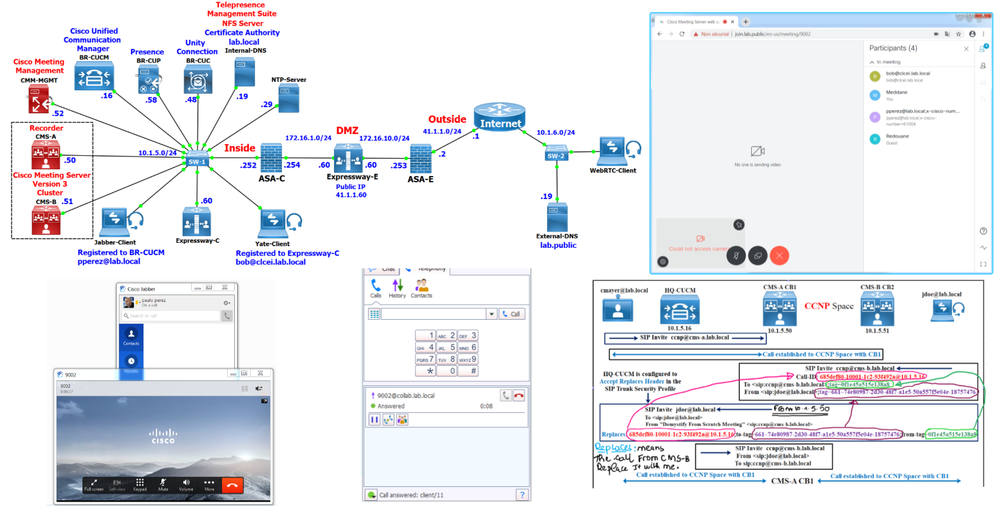This screenshot has height=507, width=998.
Task: Click SW-1 switch in topology
Action: pyautogui.click(x=197, y=159)
